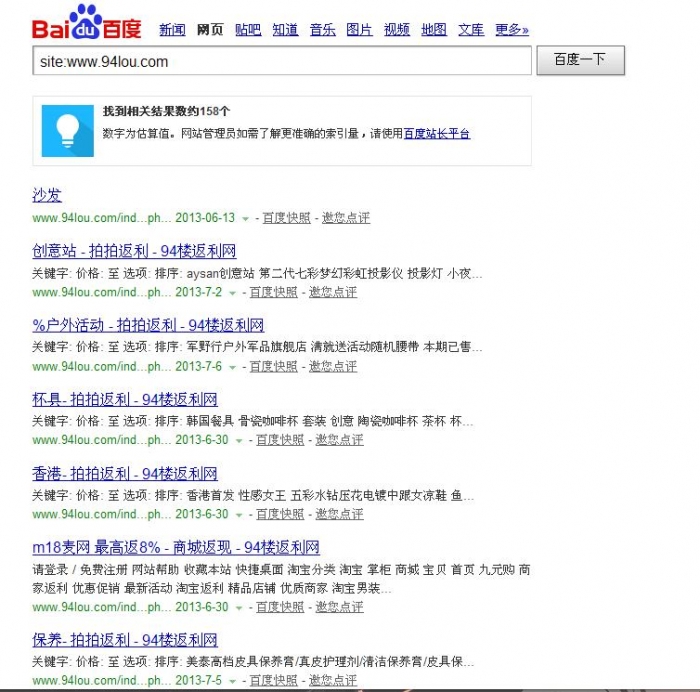Expand dropdown arrow beside 2013-7-6

[x=232, y=367]
